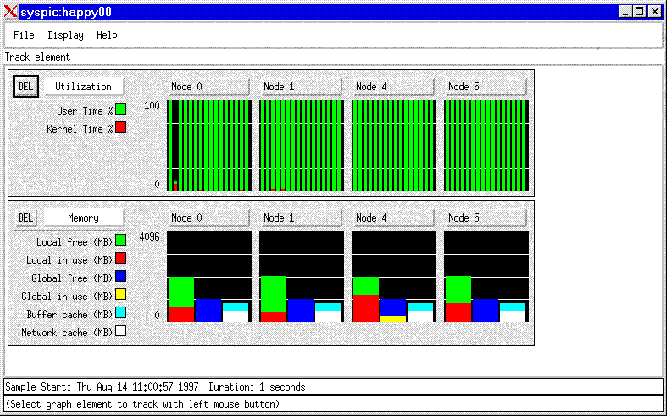This screenshot has width=667, height=416.
Task: Track Node 0 utilization graph element
Action: 208,145
